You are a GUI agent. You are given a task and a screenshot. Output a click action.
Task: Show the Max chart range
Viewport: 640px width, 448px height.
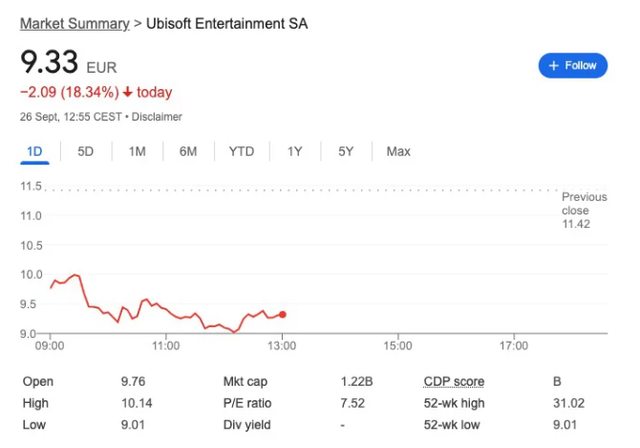tap(398, 152)
